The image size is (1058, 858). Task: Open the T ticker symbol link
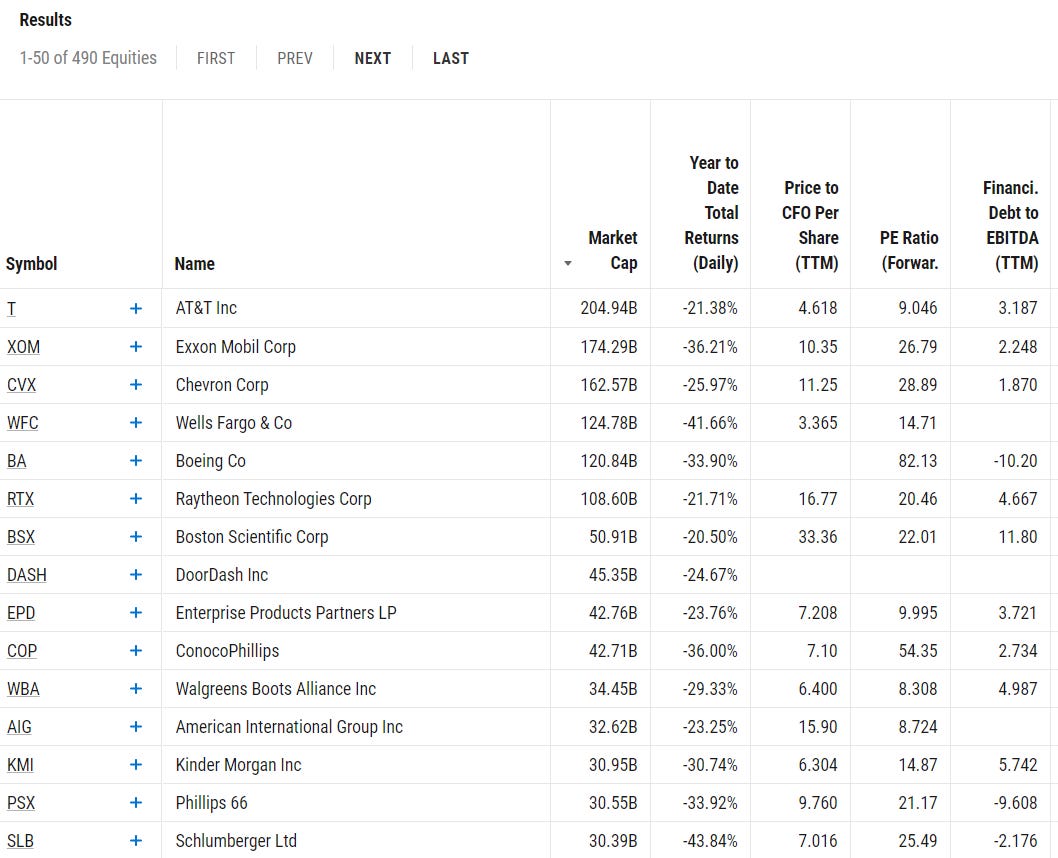[11, 308]
